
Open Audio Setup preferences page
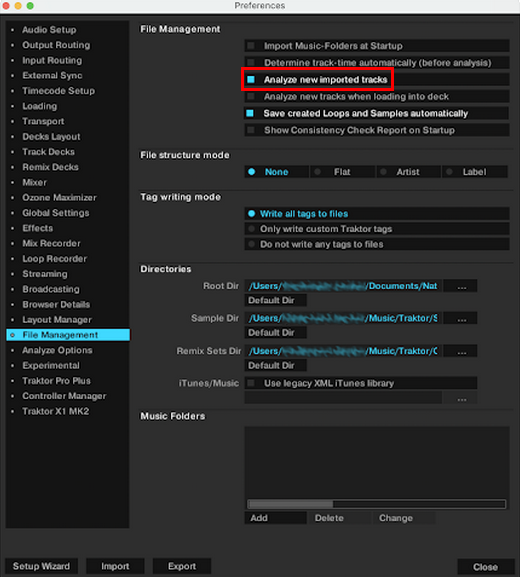(x=49, y=30)
